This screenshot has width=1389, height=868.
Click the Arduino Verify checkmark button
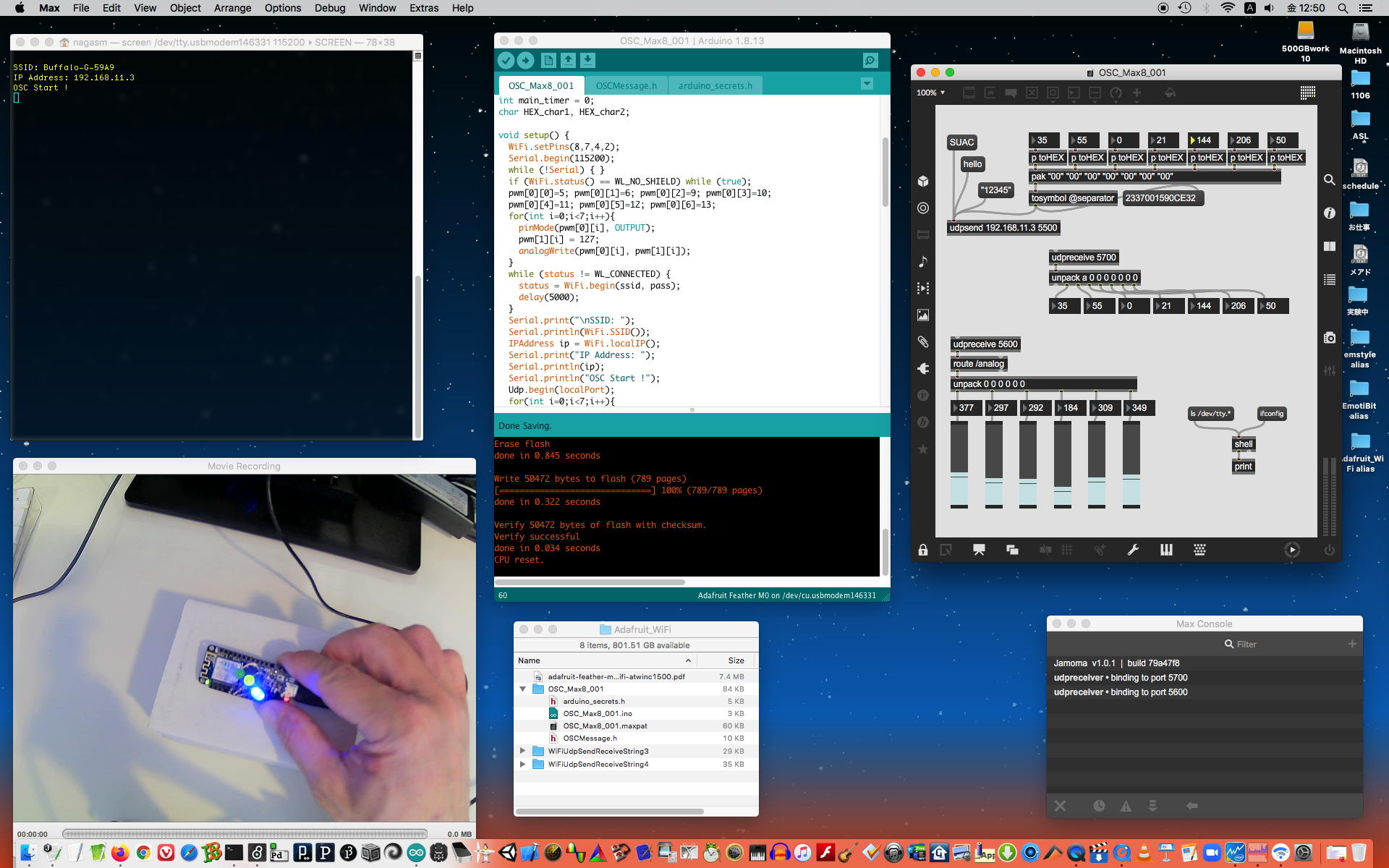[506, 61]
